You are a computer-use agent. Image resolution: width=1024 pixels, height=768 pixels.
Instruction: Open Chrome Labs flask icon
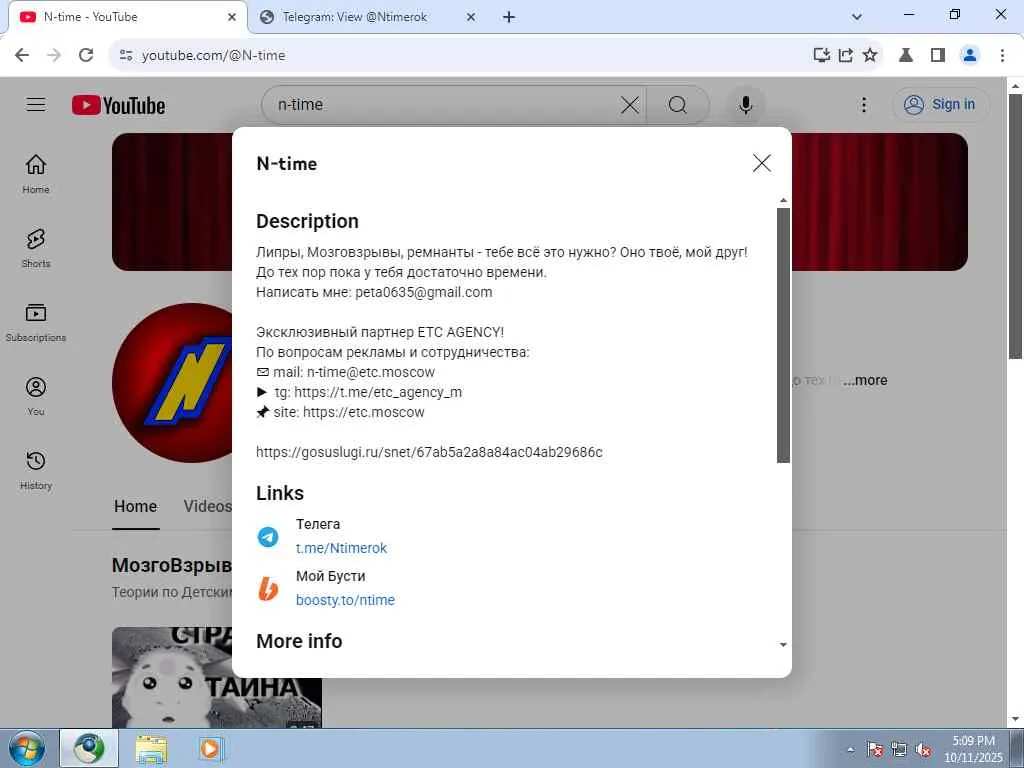(906, 55)
